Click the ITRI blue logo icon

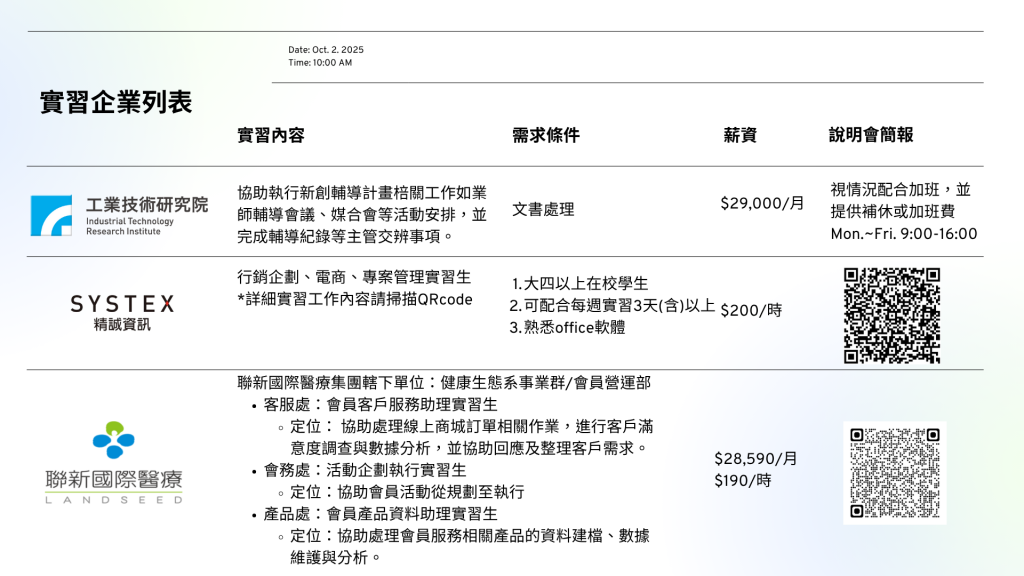(51, 215)
